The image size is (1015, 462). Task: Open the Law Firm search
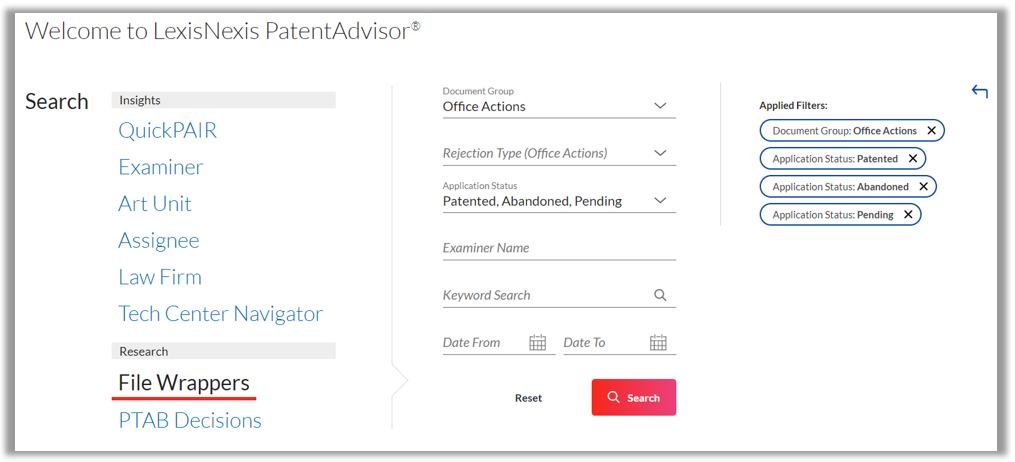[x=160, y=277]
